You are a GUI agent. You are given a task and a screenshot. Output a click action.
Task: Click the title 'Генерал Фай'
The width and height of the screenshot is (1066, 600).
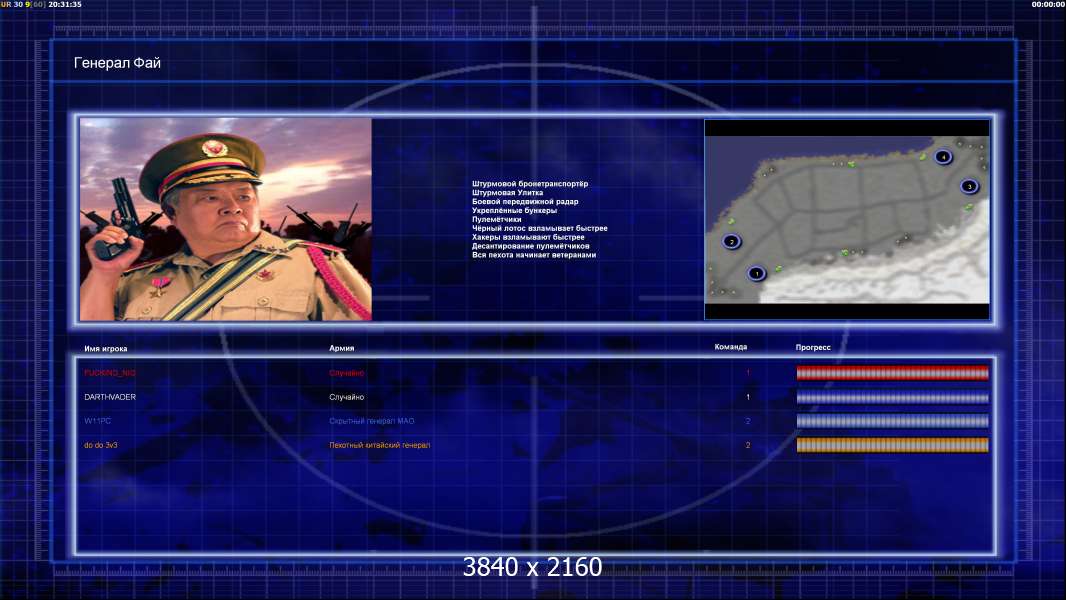tap(117, 63)
